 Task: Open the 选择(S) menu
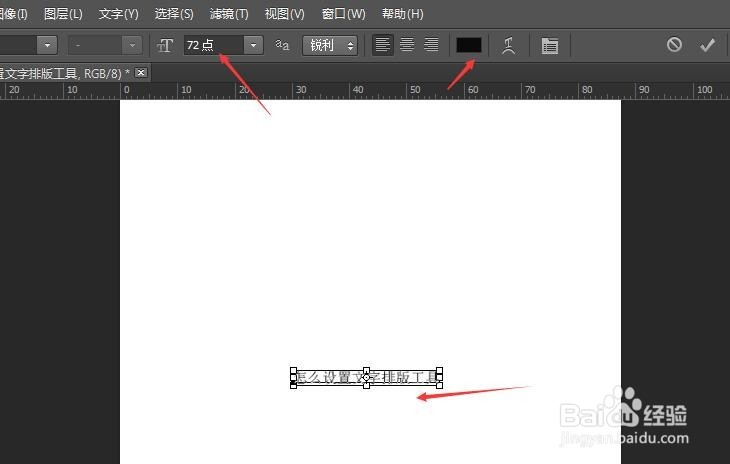tap(174, 14)
